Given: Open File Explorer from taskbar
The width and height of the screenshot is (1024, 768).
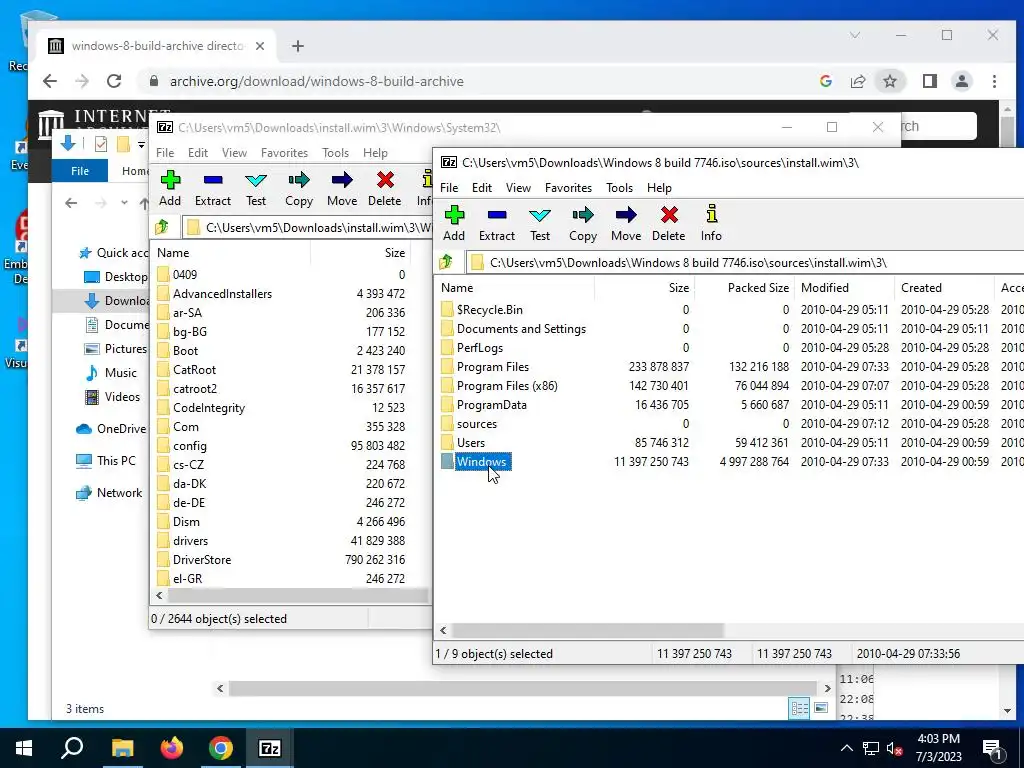Looking at the screenshot, I should [122, 748].
